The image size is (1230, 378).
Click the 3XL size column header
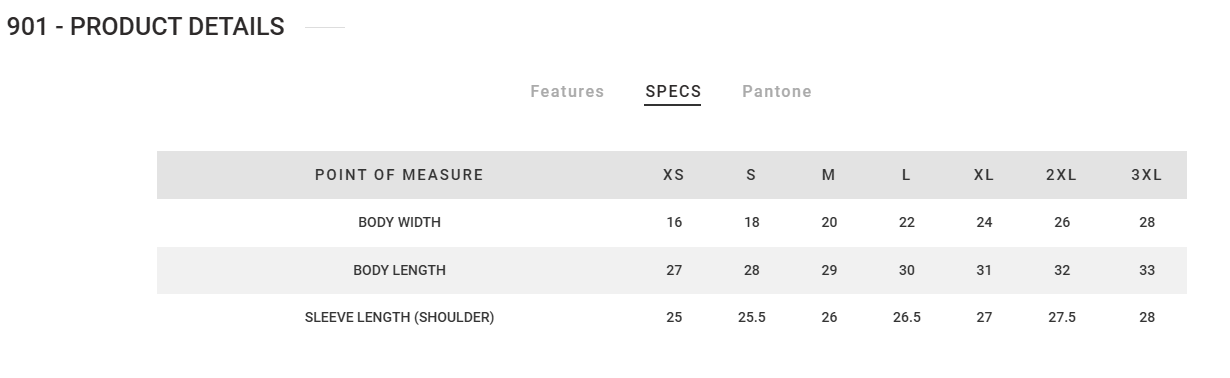(x=1147, y=175)
